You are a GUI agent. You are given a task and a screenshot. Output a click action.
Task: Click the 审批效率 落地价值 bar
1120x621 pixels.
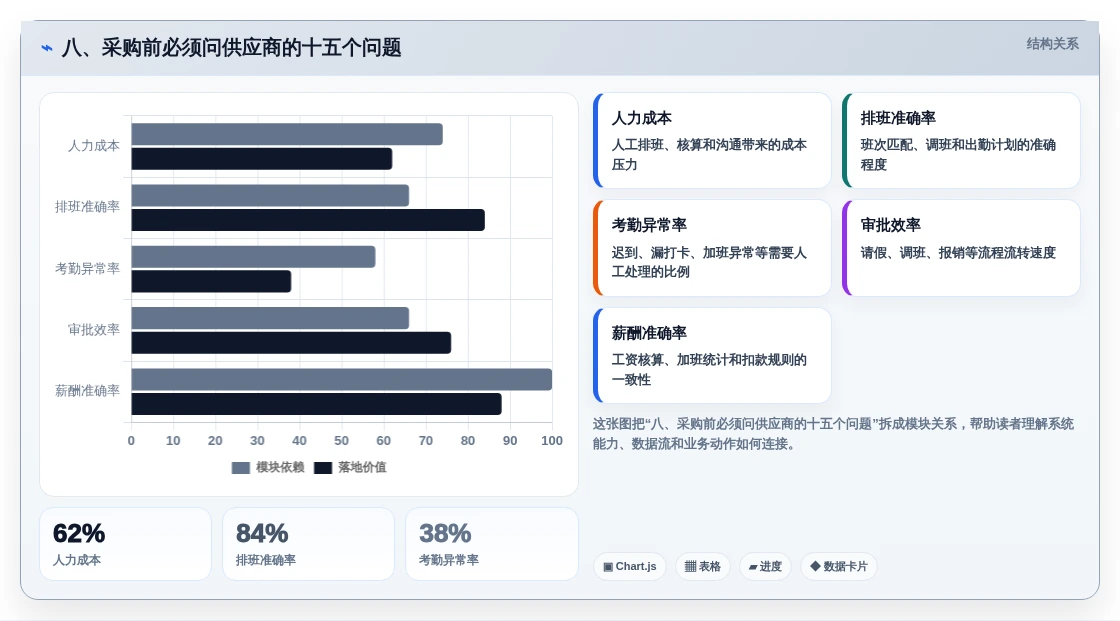click(291, 343)
